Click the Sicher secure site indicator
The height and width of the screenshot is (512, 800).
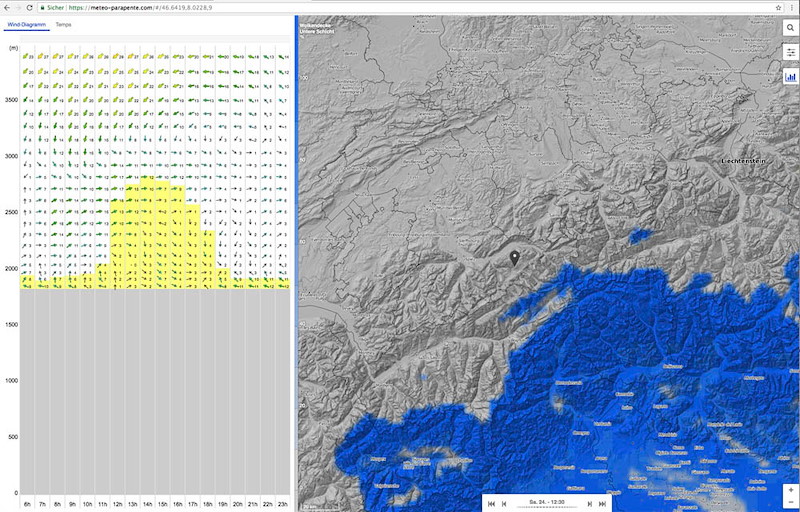(52, 8)
